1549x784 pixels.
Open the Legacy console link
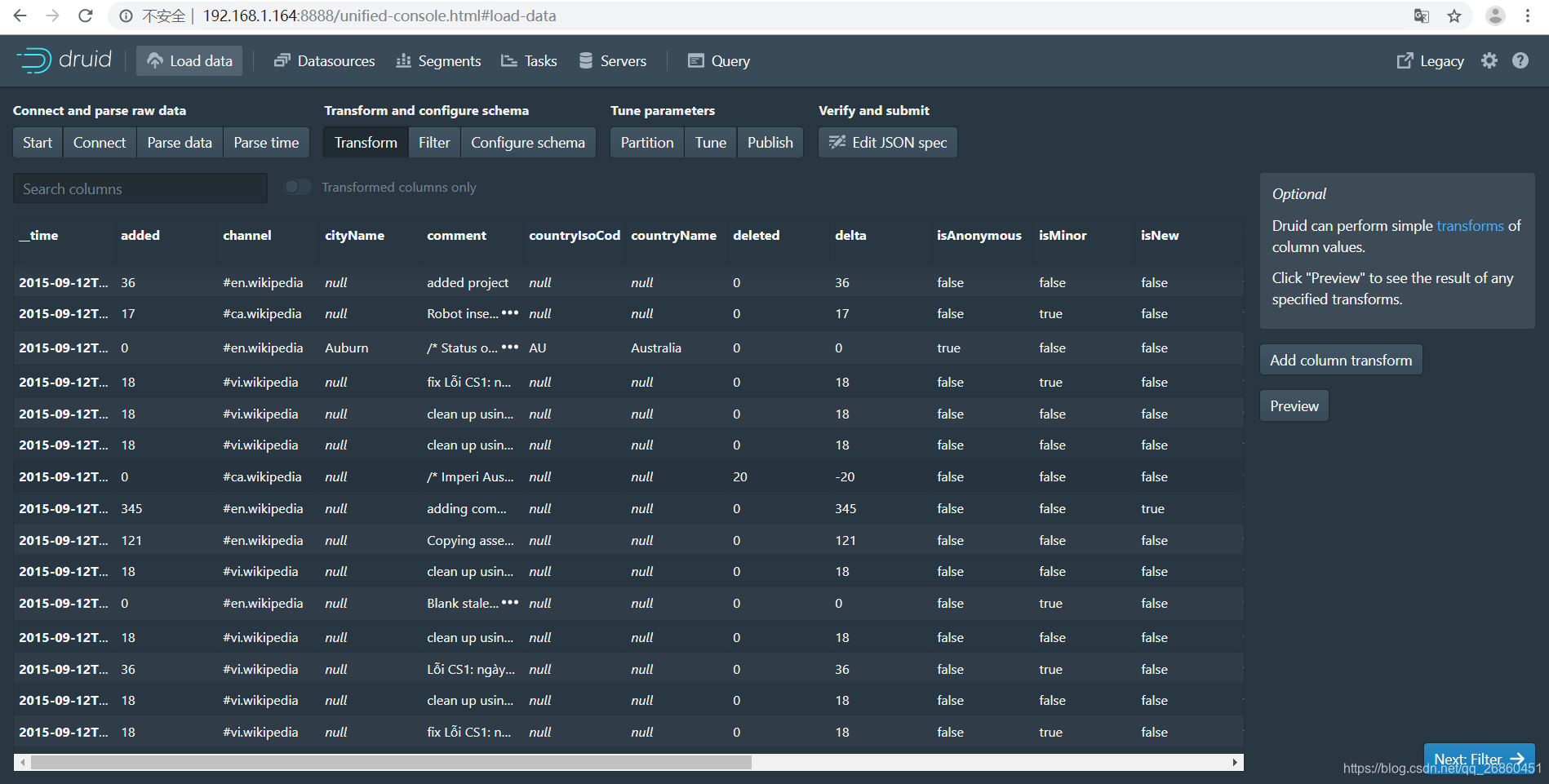point(1430,60)
